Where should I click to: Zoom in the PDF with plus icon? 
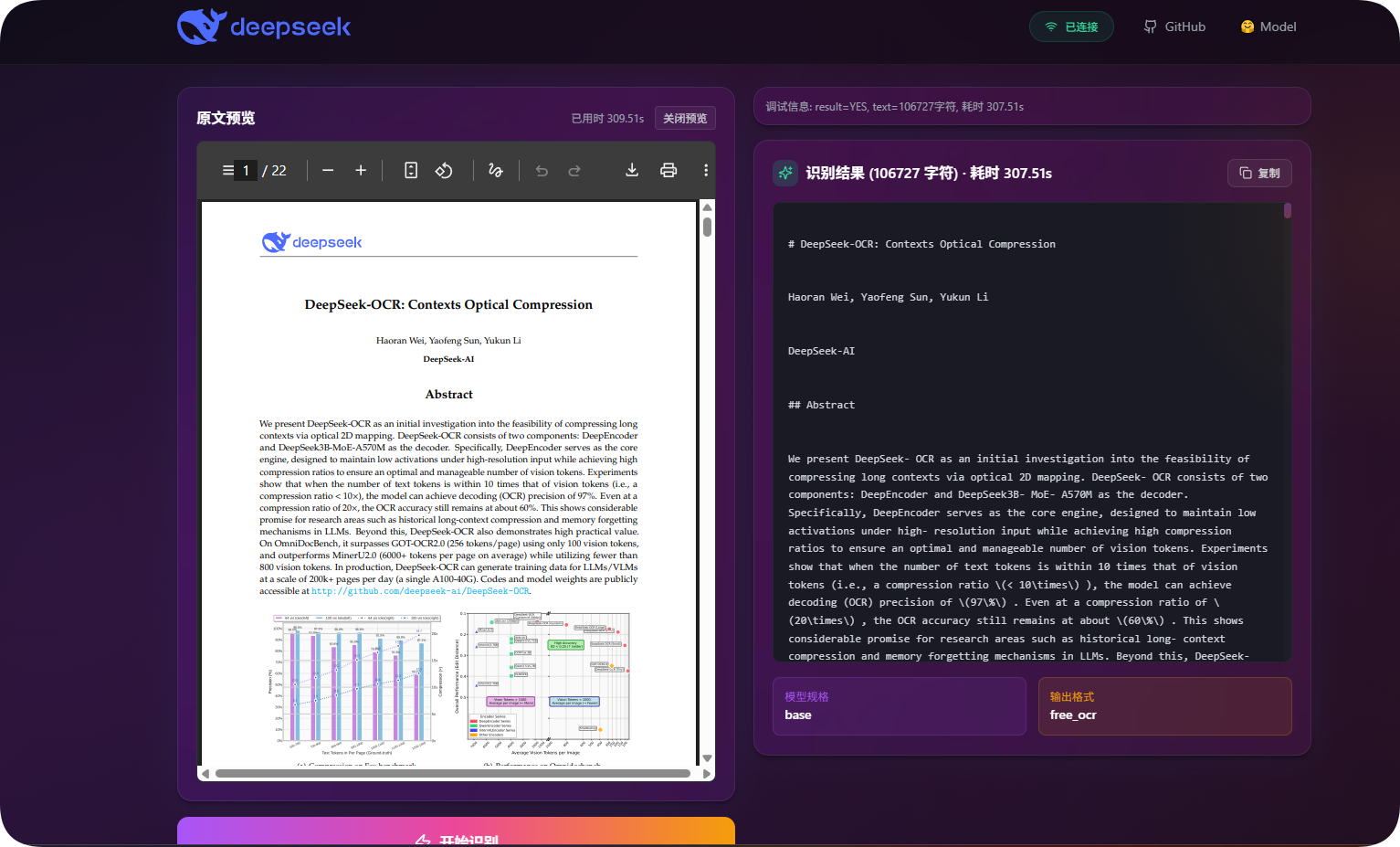(361, 170)
